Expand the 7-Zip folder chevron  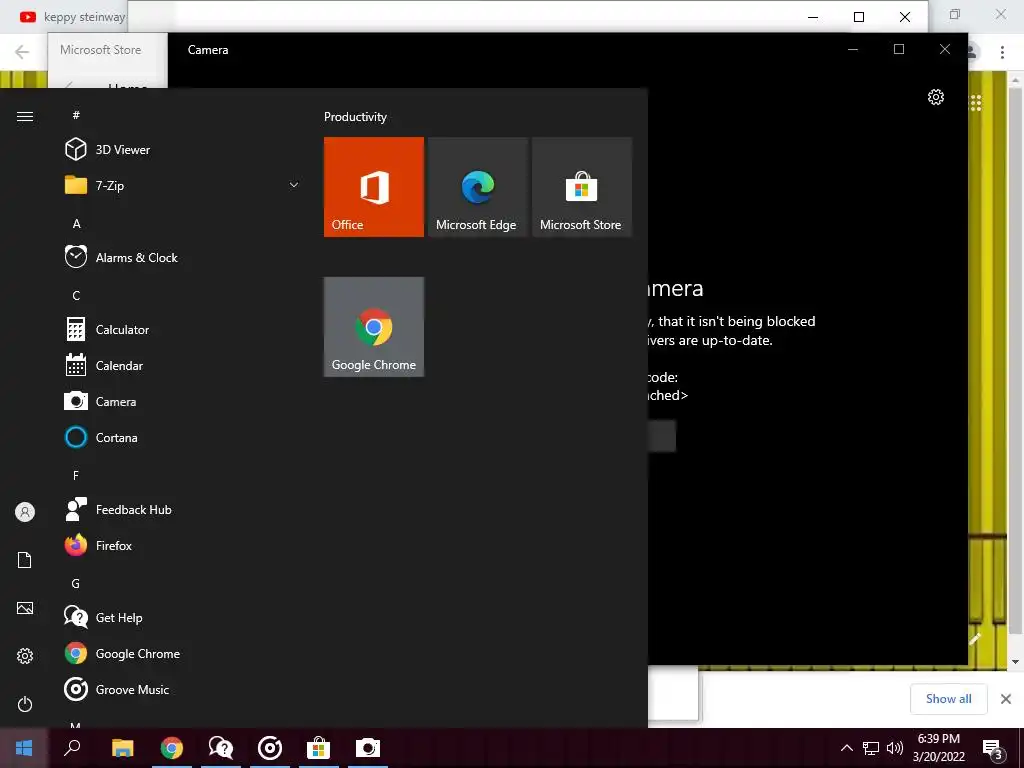pos(294,185)
